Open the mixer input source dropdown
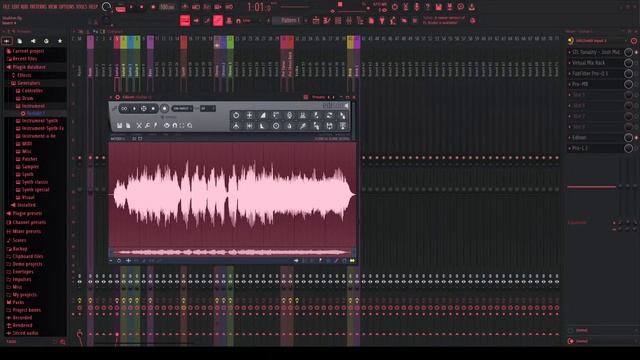The image size is (640, 360). tap(598, 41)
